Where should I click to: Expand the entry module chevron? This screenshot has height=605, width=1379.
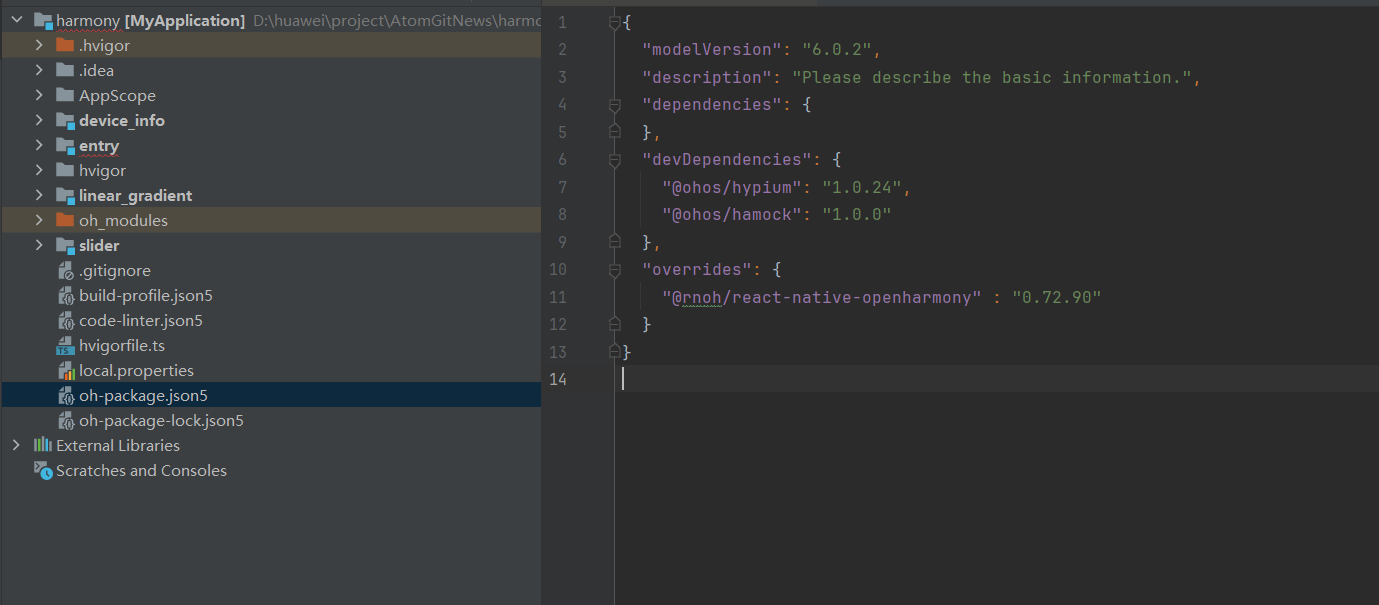39,145
